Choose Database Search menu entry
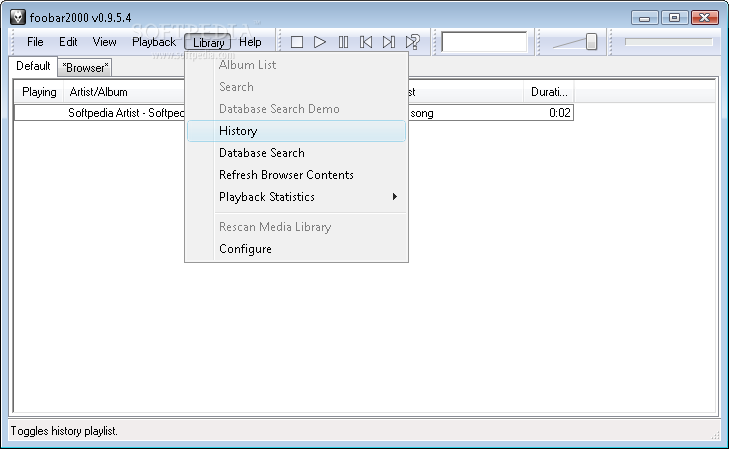This screenshot has height=449, width=729. click(x=296, y=153)
